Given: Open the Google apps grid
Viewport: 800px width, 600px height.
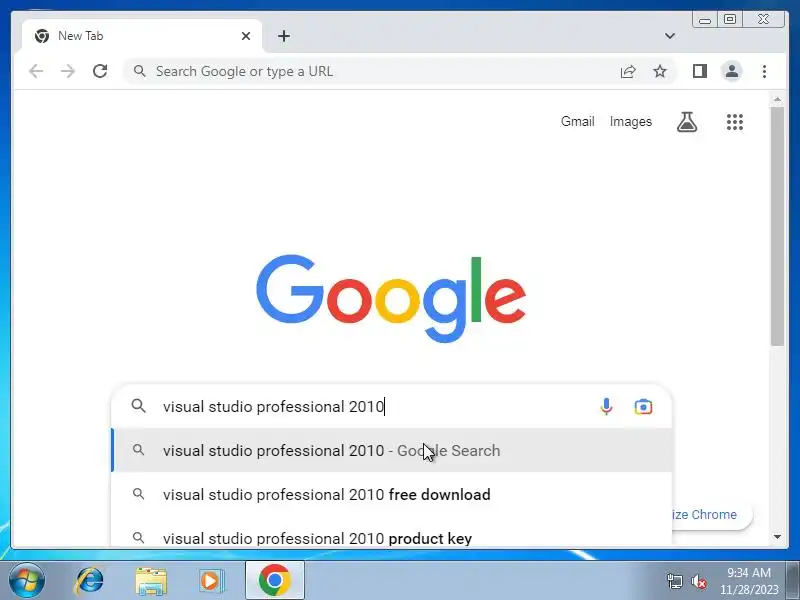Looking at the screenshot, I should 735,122.
